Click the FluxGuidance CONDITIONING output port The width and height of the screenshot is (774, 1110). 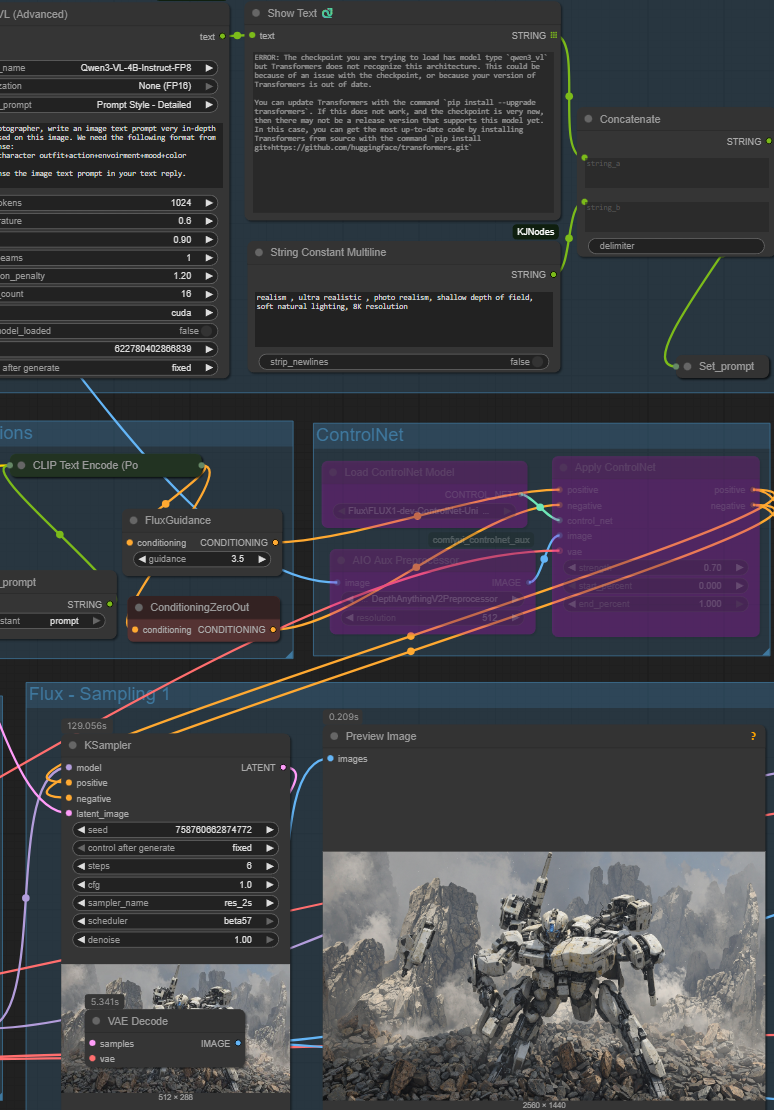tap(275, 543)
